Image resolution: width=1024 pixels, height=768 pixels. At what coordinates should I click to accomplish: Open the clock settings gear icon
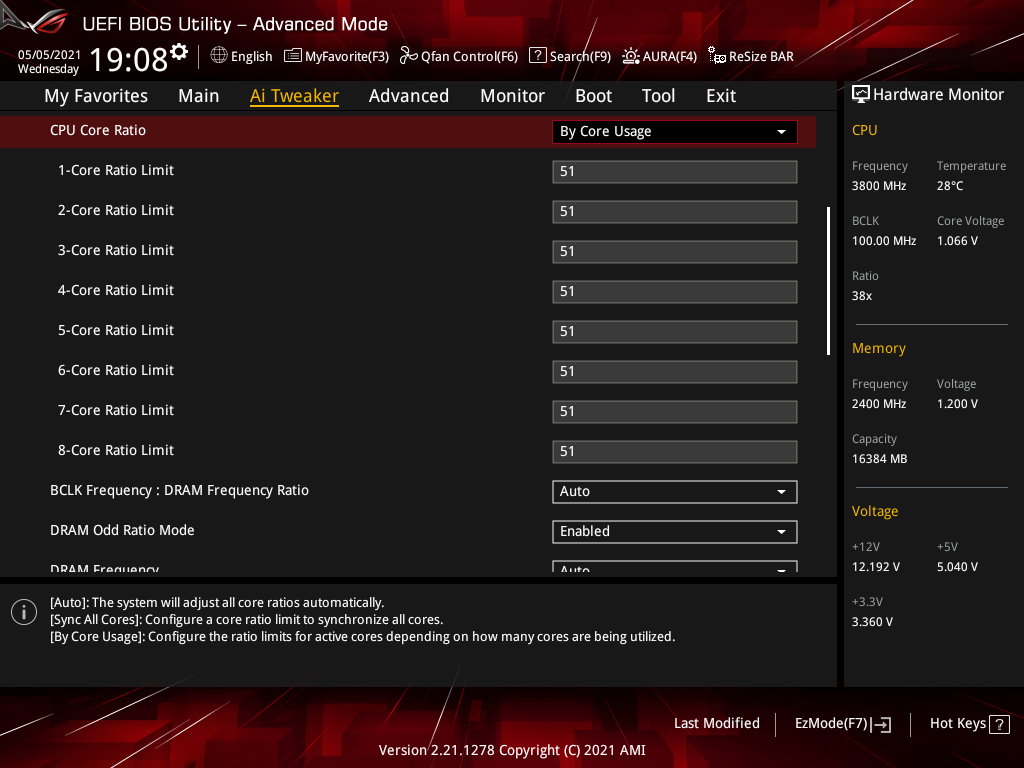click(x=179, y=52)
